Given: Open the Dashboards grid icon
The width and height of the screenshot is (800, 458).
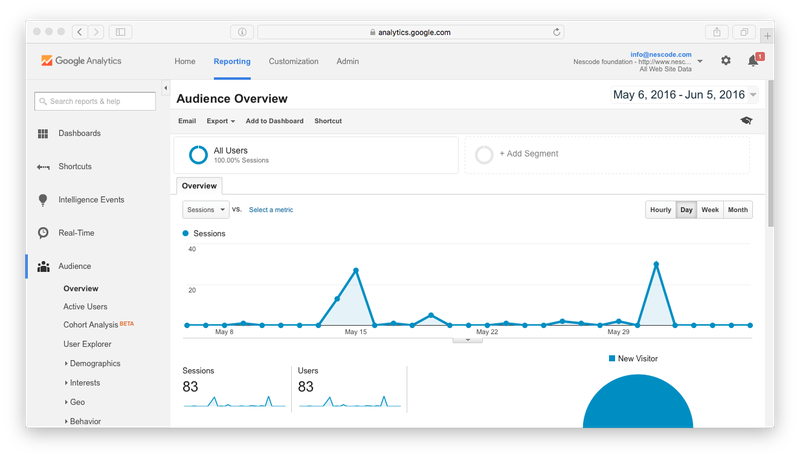Looking at the screenshot, I should pyautogui.click(x=43, y=134).
